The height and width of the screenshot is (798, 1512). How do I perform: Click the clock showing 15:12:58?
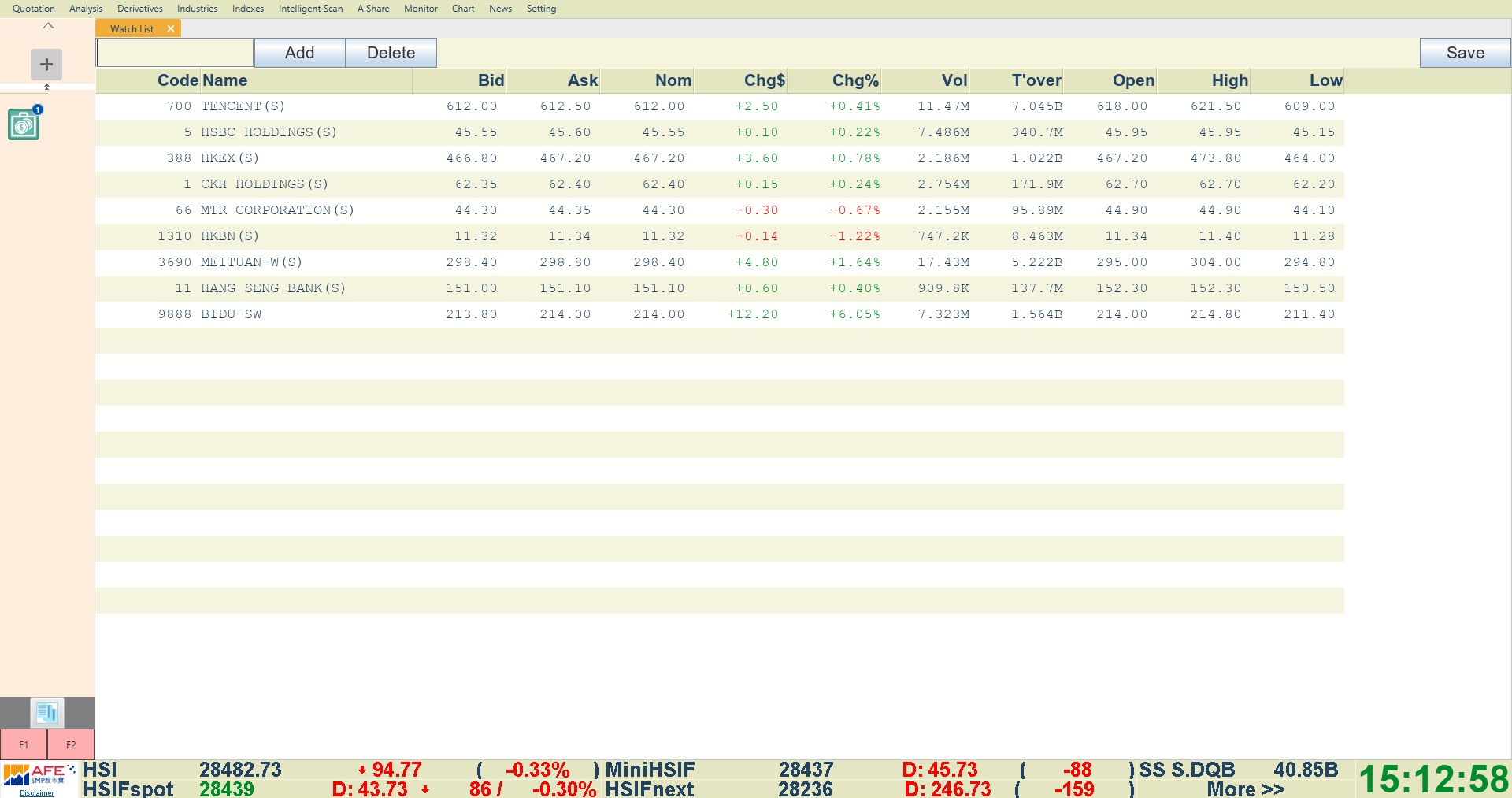(x=1433, y=779)
